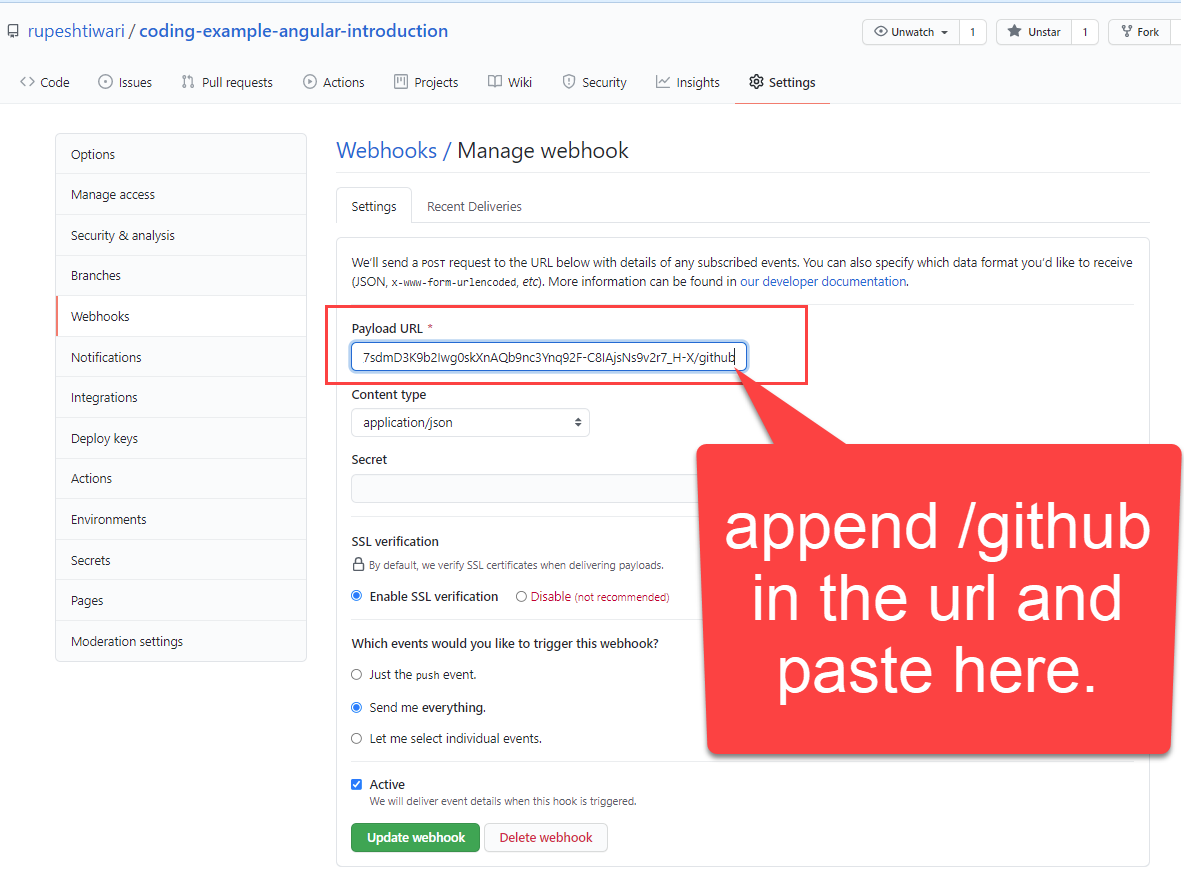Select Pages in sidebar
The image size is (1184, 872).
point(181,600)
